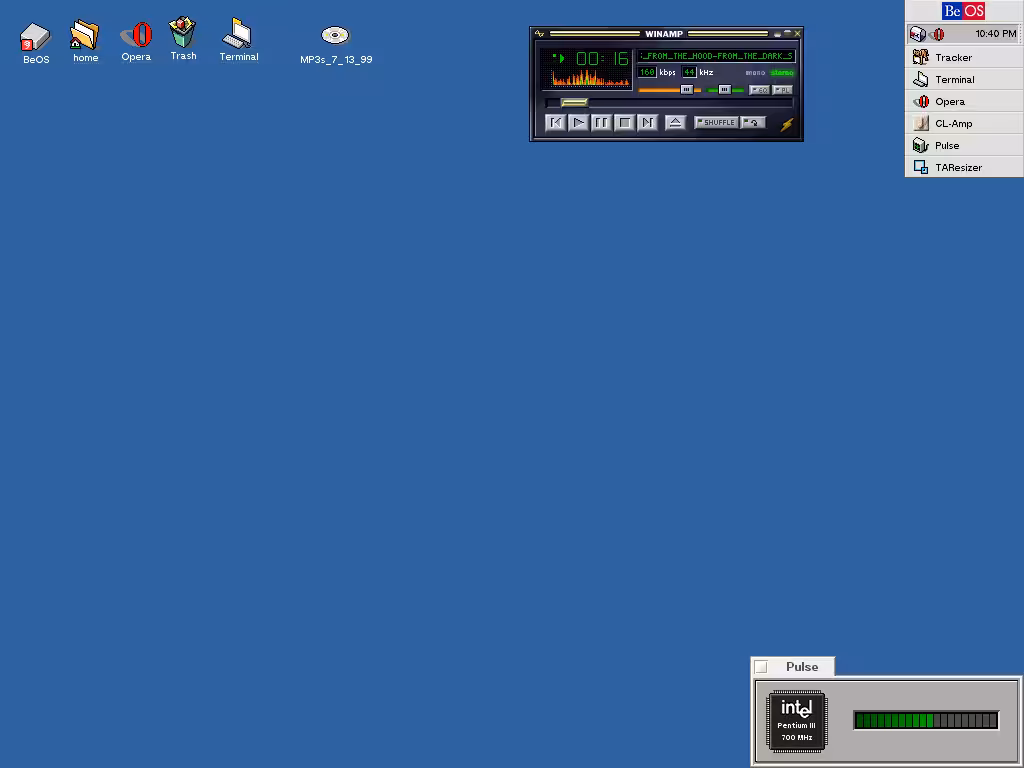Click the Winamp volume slider handle
1024x768 pixels.
687,90
